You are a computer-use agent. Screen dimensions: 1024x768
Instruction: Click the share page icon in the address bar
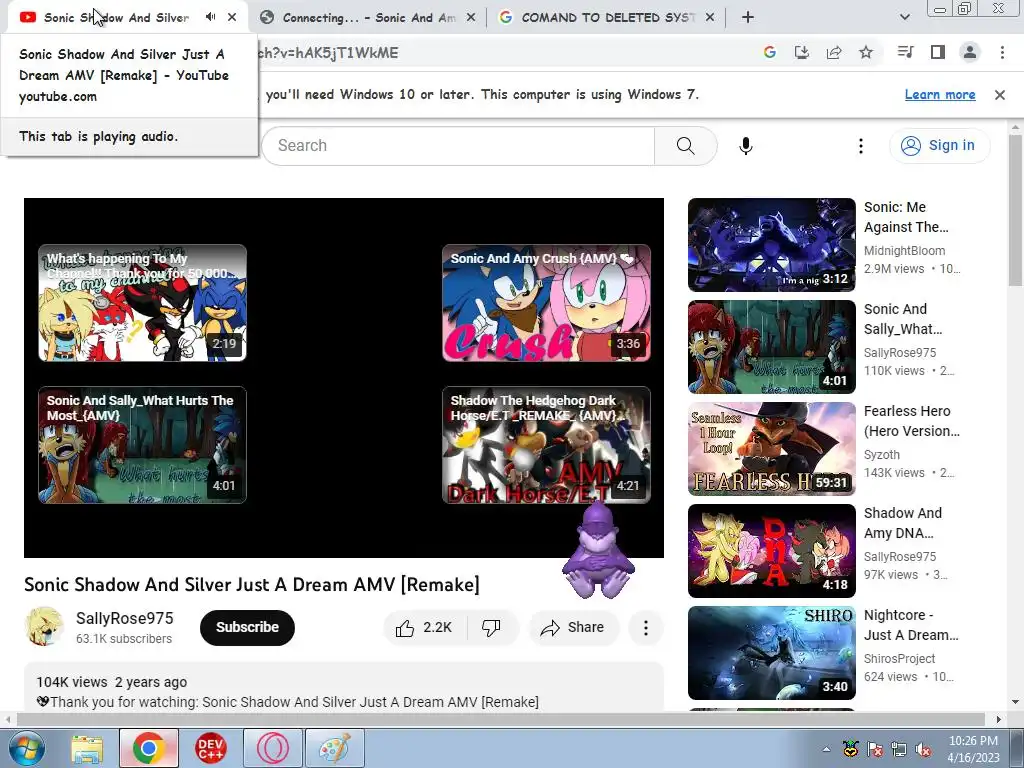click(x=834, y=52)
